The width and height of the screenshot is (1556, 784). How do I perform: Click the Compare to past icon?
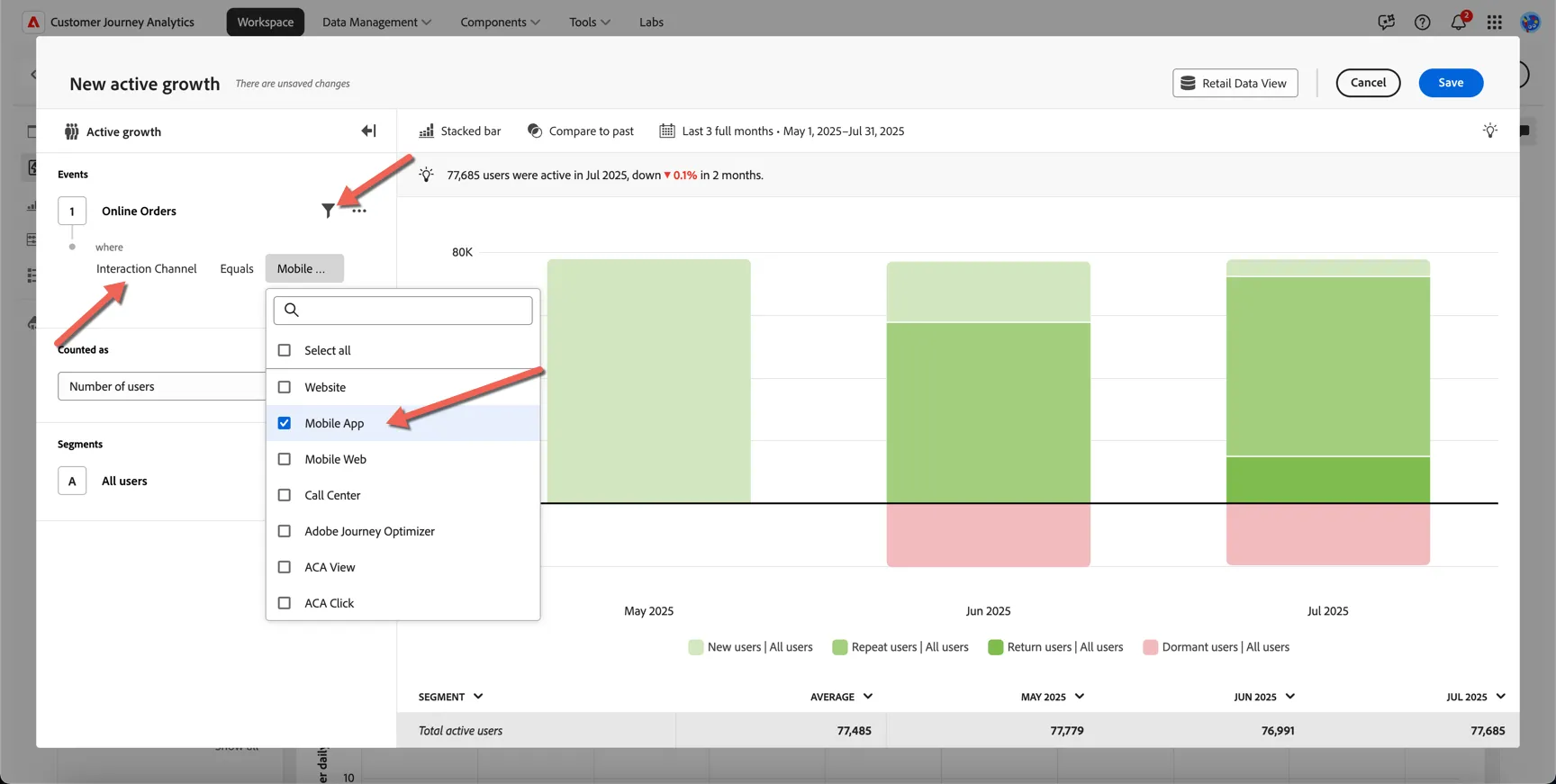tap(535, 131)
